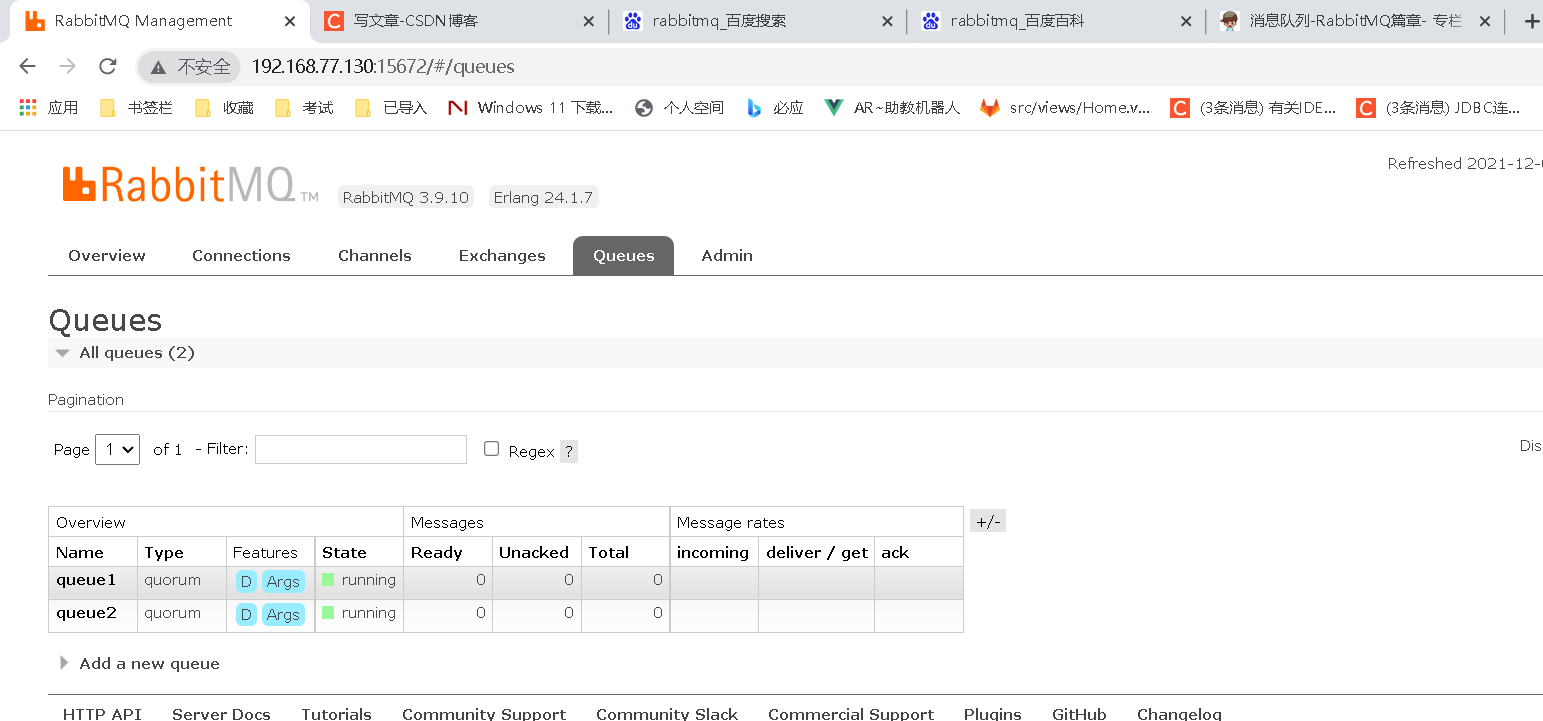Enable the Regex filter checkbox
This screenshot has width=1543, height=721.
point(491,448)
